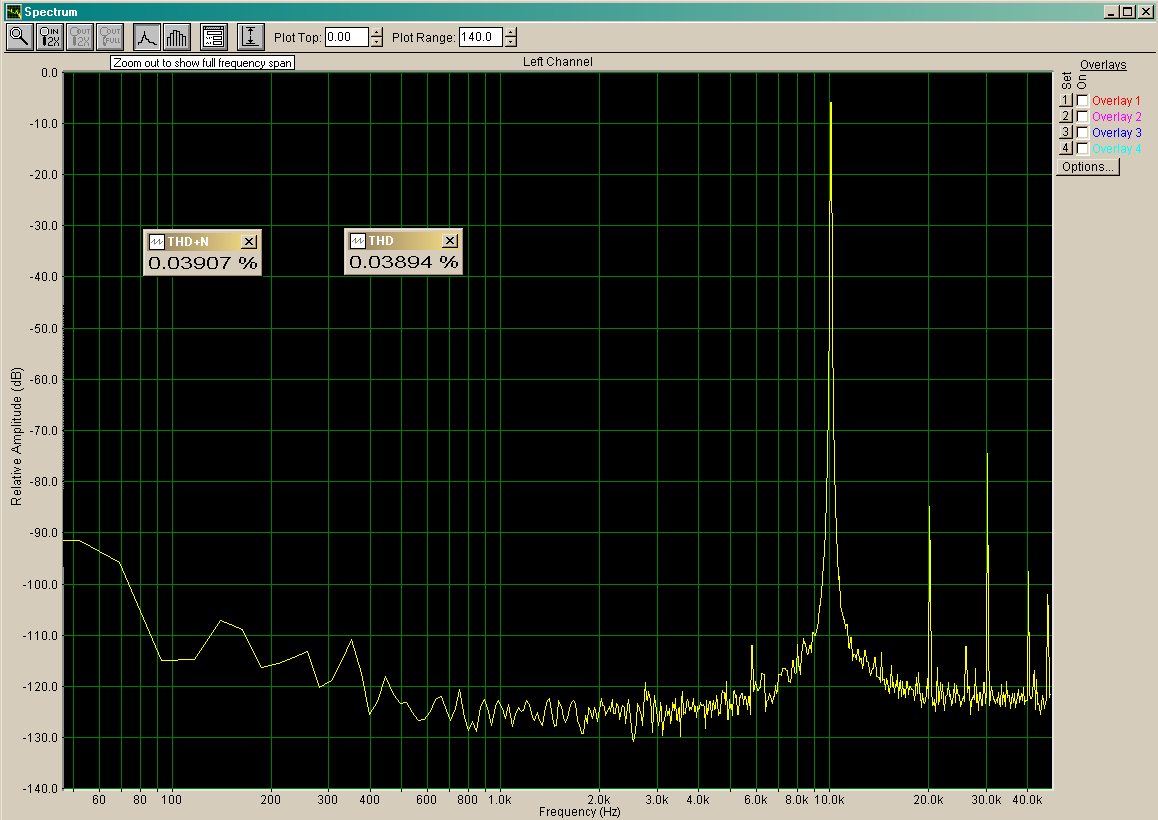Click the Plot Top: label
The image size is (1158, 820).
[298, 38]
